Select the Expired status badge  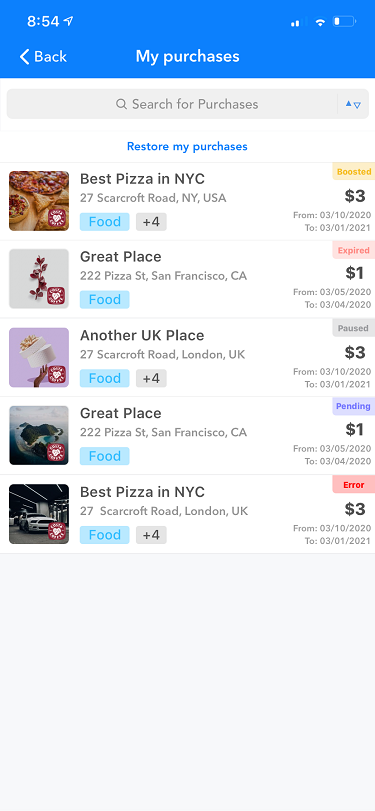[354, 250]
